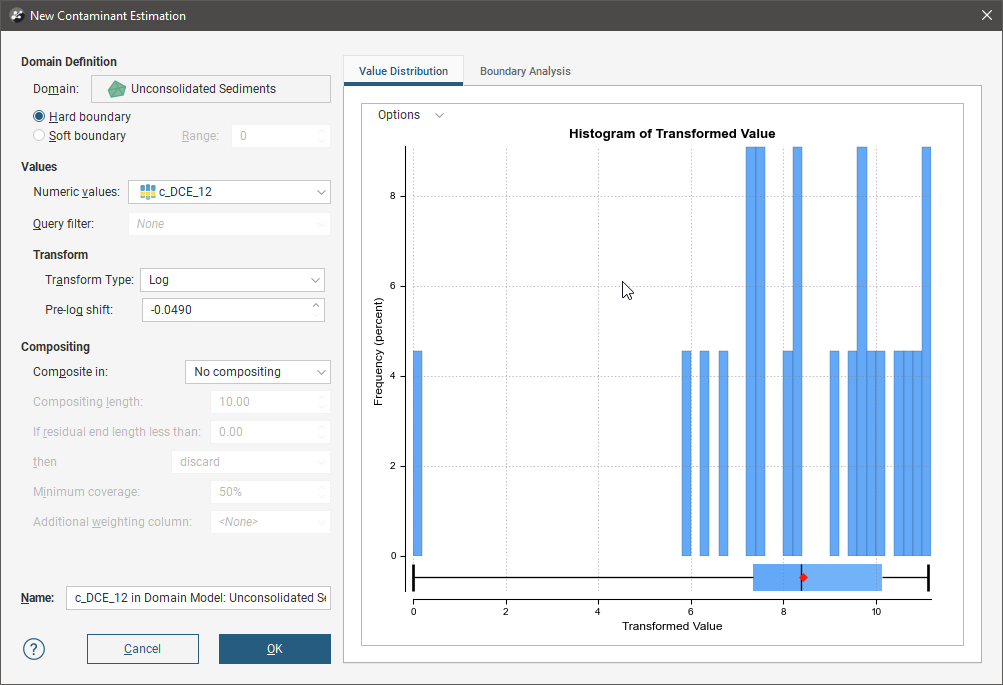Select the Hard boundary option

click(x=40, y=117)
